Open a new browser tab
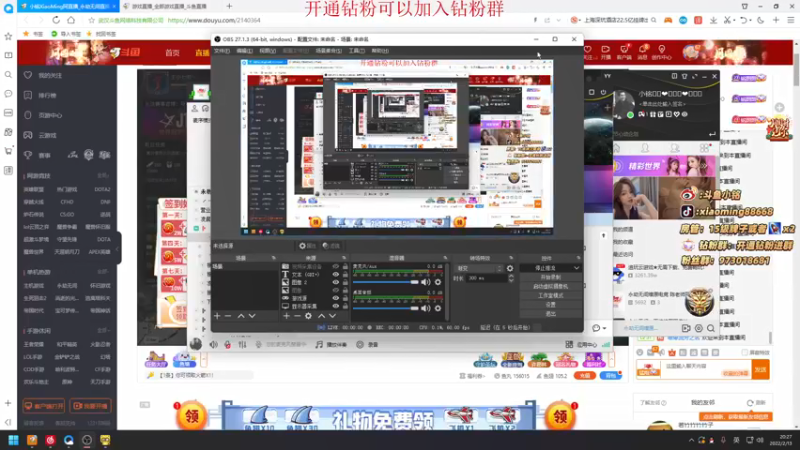Screen dimensions: 800x450 click(229, 6)
